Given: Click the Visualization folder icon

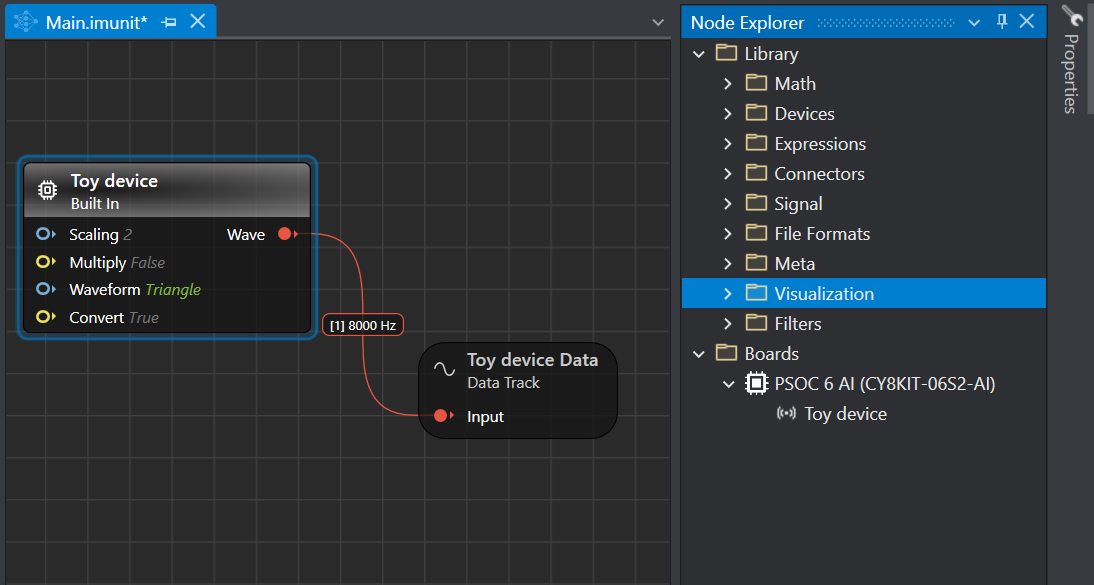Looking at the screenshot, I should tap(756, 292).
